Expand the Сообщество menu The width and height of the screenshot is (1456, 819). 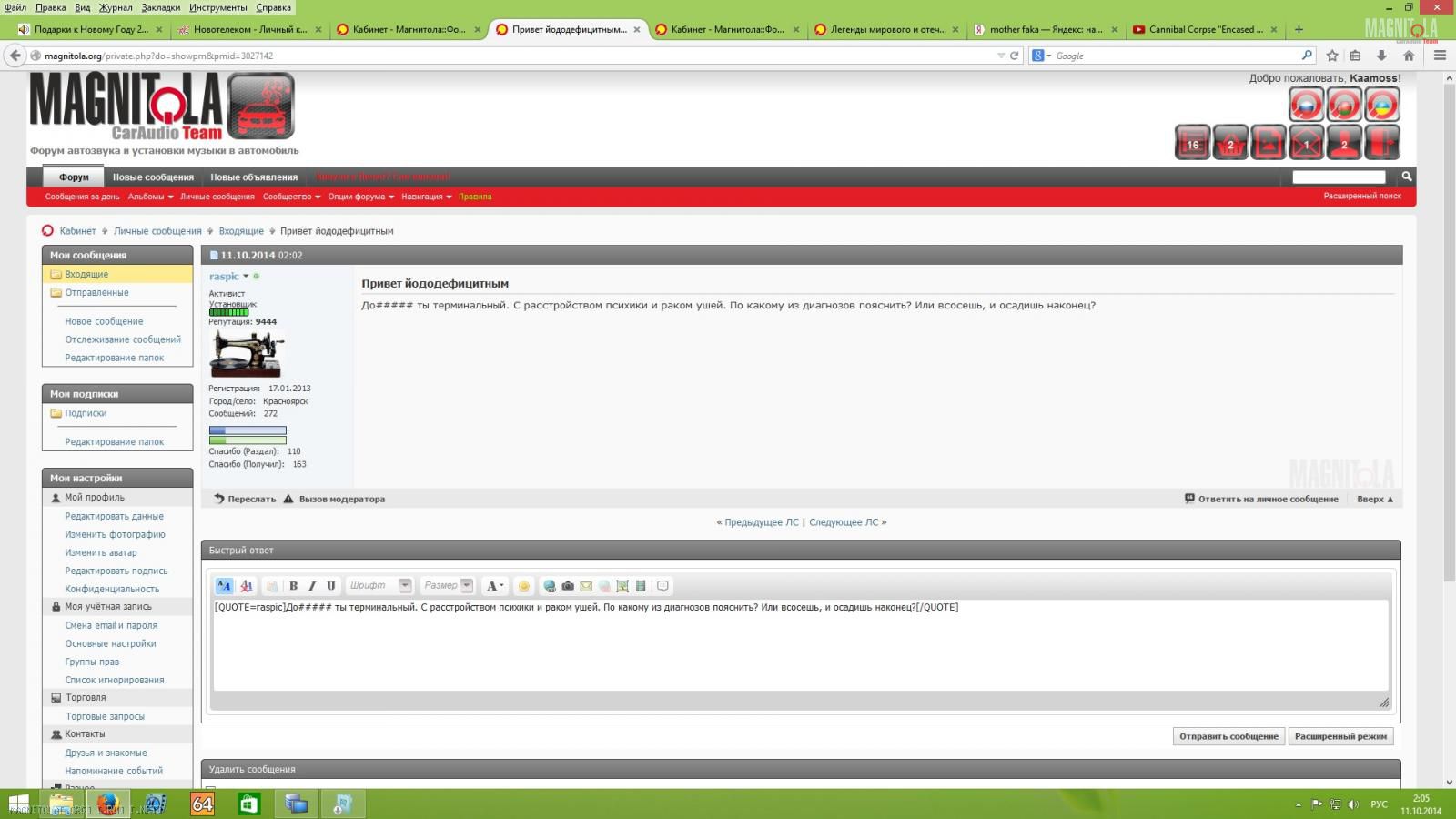pyautogui.click(x=291, y=197)
